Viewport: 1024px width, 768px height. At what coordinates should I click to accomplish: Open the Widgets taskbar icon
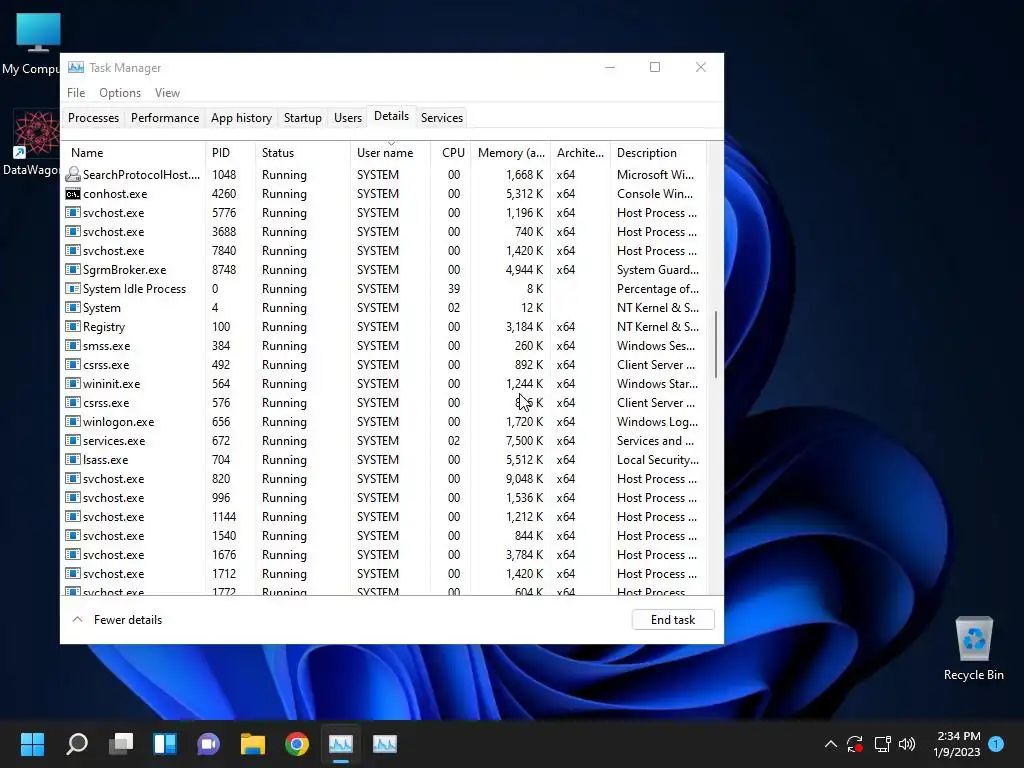(165, 744)
